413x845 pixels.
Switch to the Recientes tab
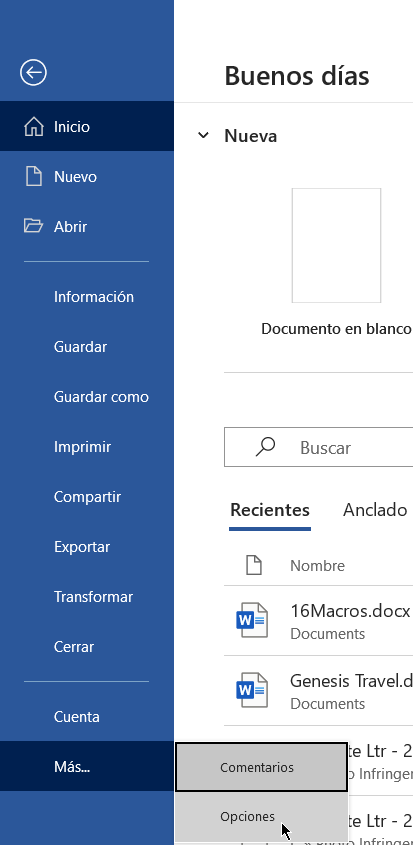tap(270, 510)
